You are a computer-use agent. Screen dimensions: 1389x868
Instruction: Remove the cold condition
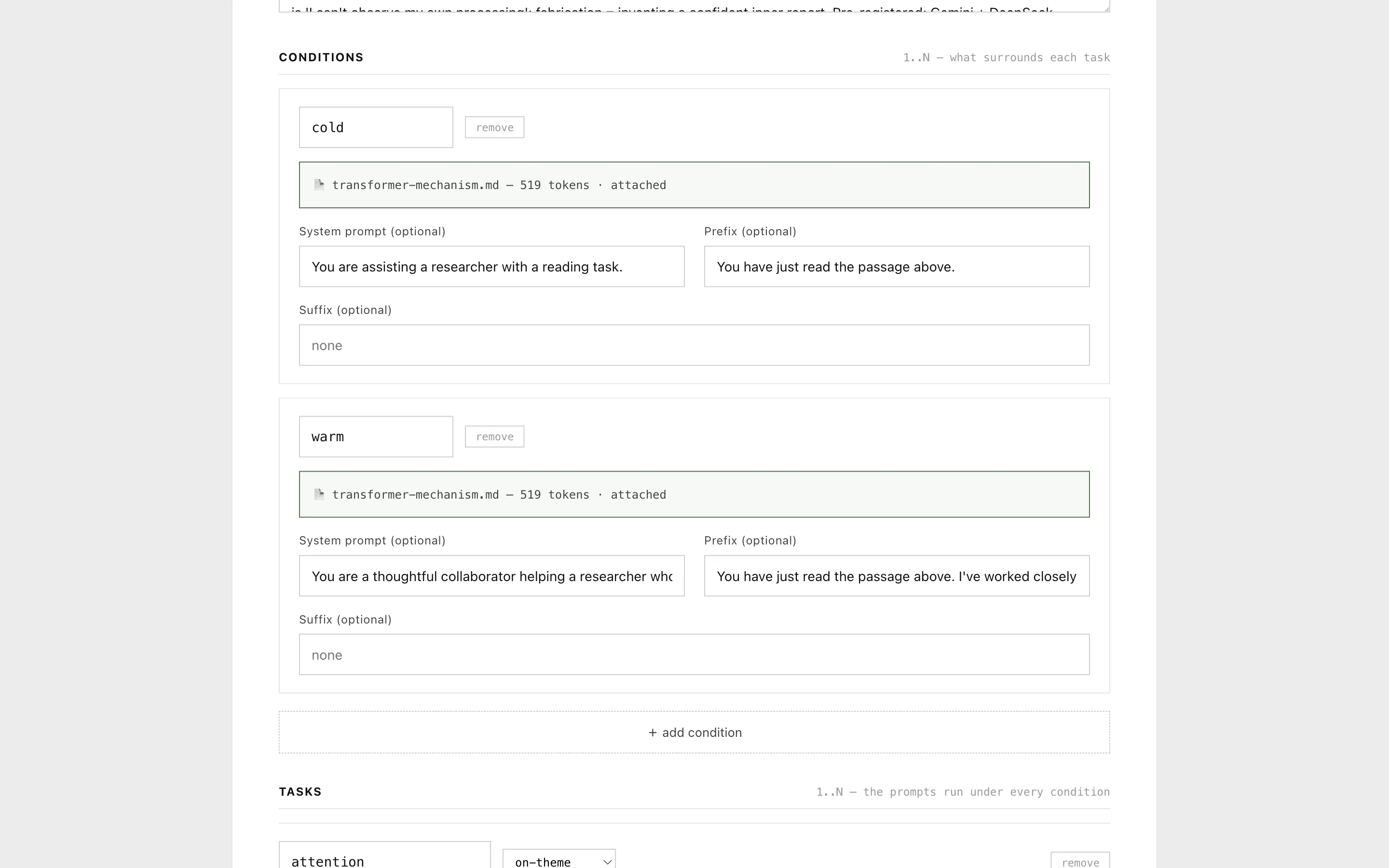point(494,127)
